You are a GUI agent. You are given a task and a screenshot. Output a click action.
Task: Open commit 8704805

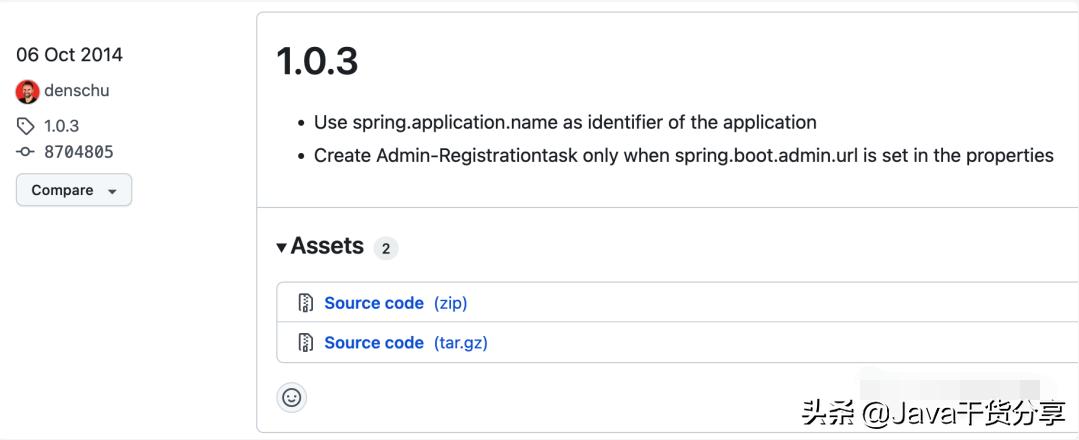coord(78,152)
